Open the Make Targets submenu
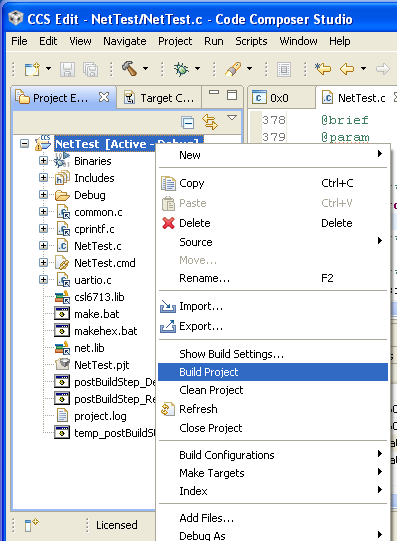Screen dimensions: 397x541 tap(273, 473)
